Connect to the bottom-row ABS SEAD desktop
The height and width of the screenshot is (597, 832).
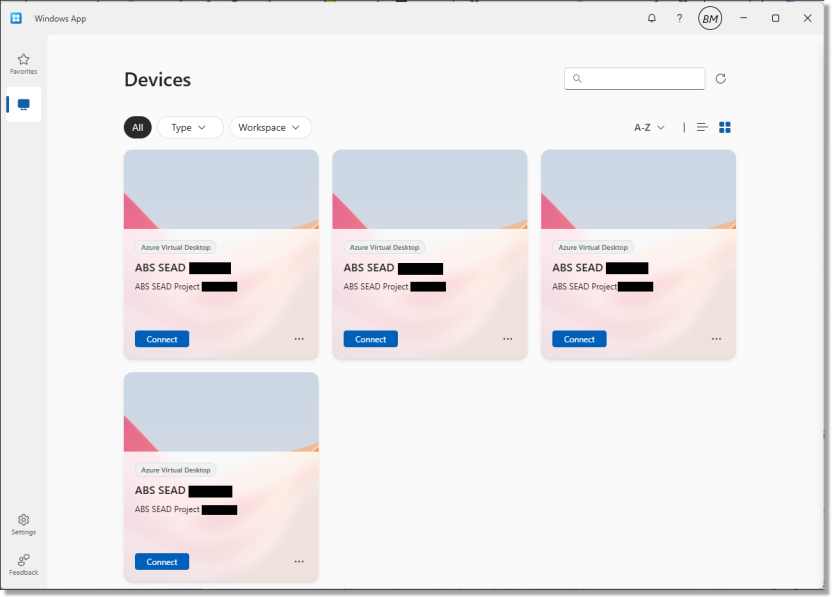tap(161, 561)
